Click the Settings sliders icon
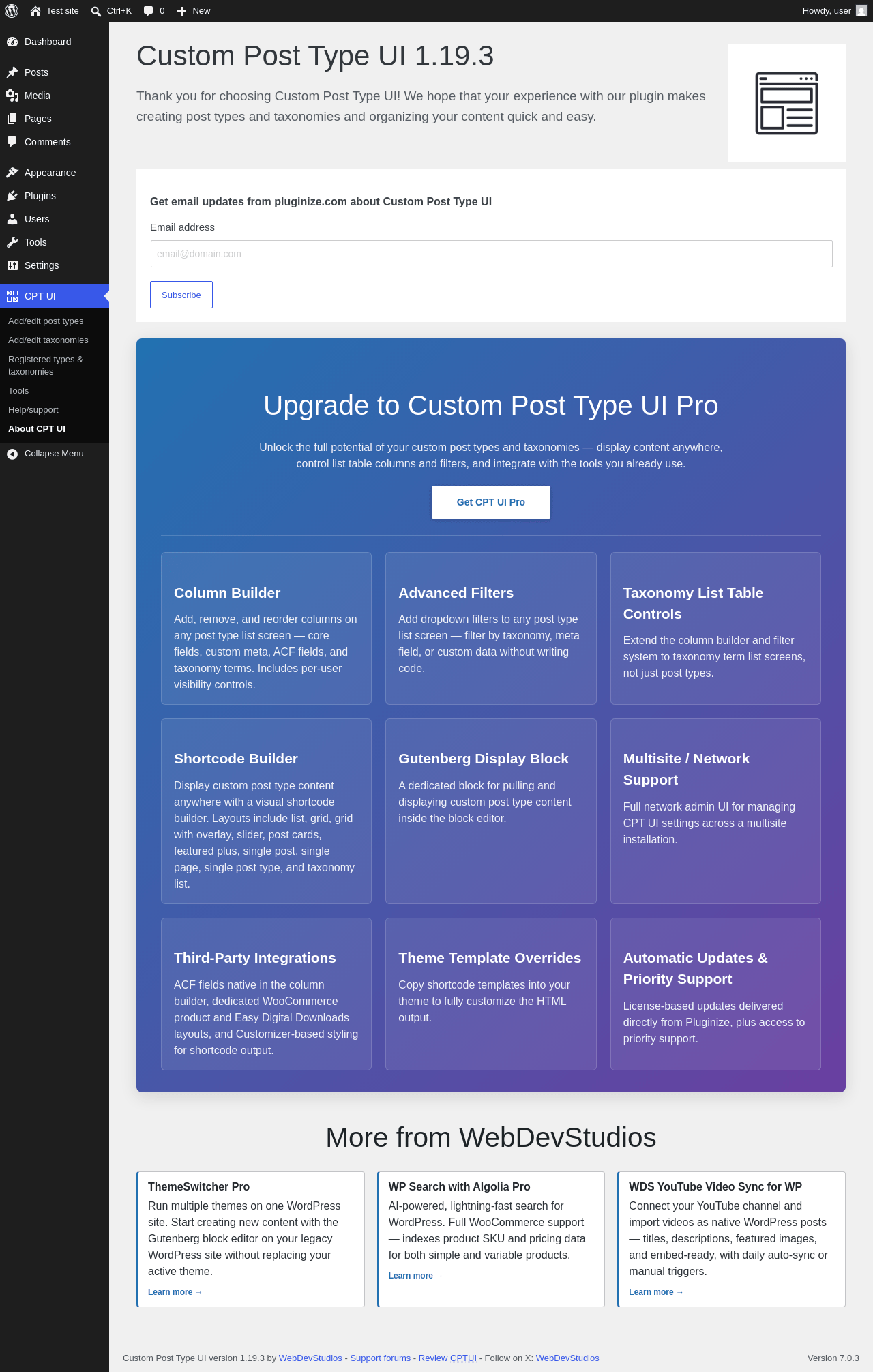This screenshot has width=873, height=1372. pos(12,265)
